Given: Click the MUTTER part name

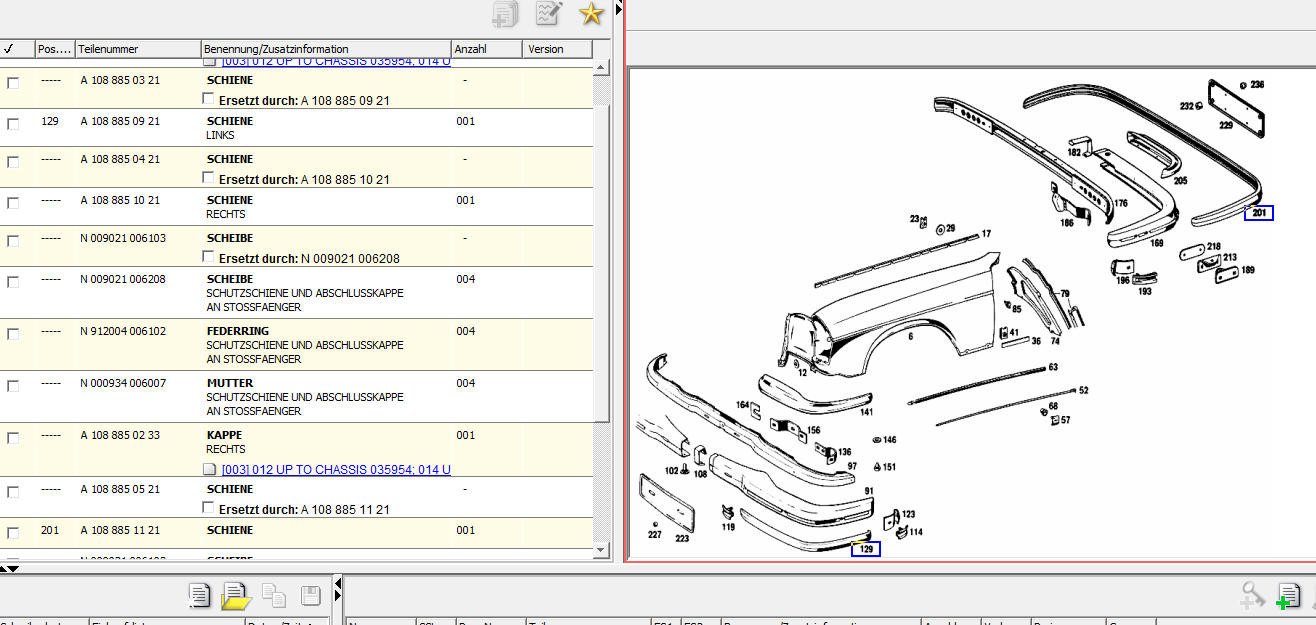Looking at the screenshot, I should 230,383.
